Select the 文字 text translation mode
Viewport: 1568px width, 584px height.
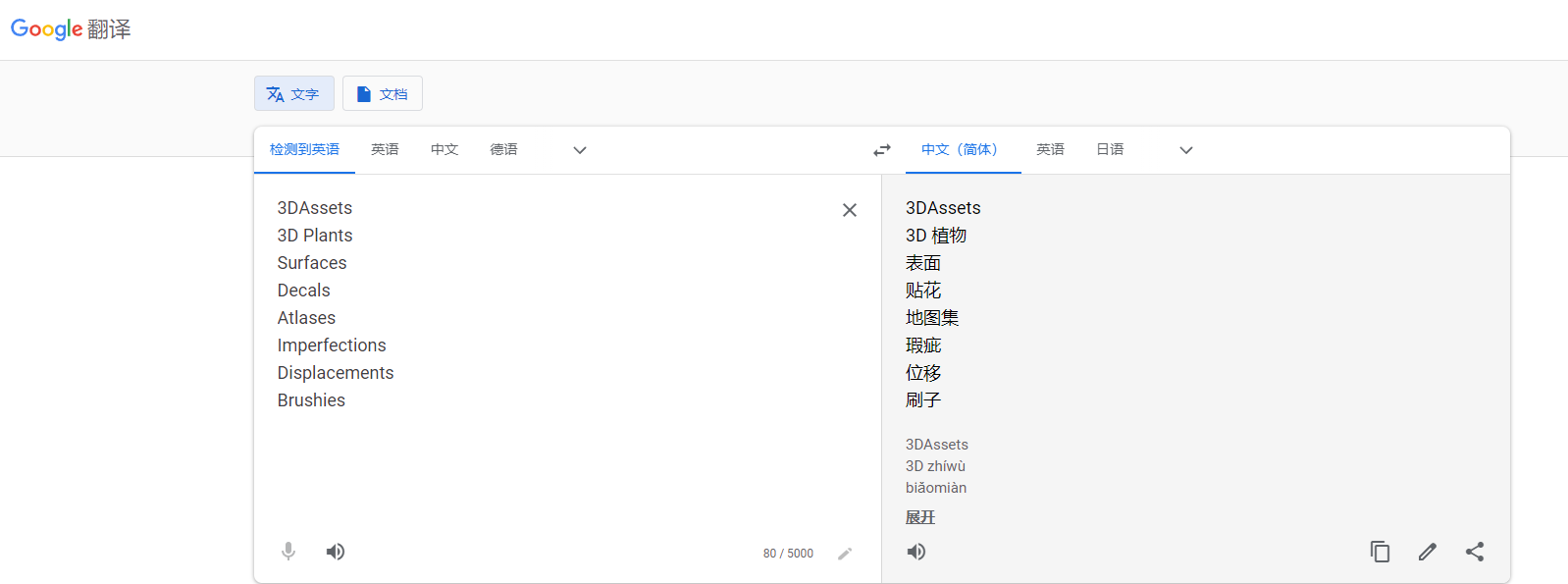(x=293, y=94)
